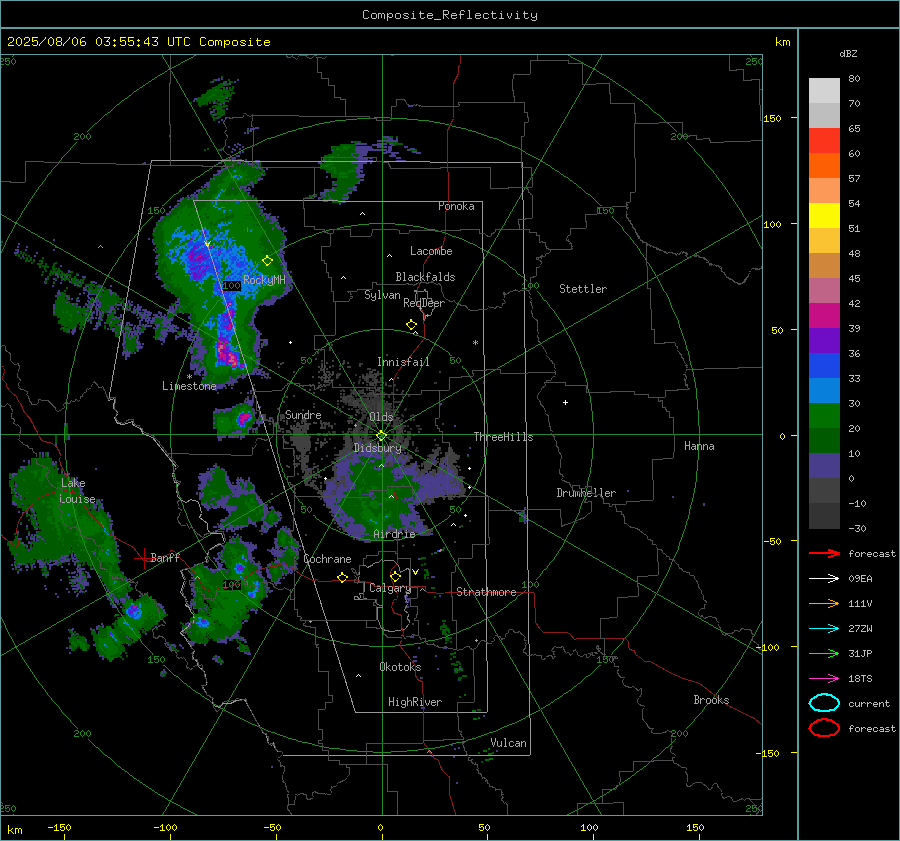900x841 pixels.
Task: Pick the red 60–65 dBZ swatch
Action: tap(824, 141)
